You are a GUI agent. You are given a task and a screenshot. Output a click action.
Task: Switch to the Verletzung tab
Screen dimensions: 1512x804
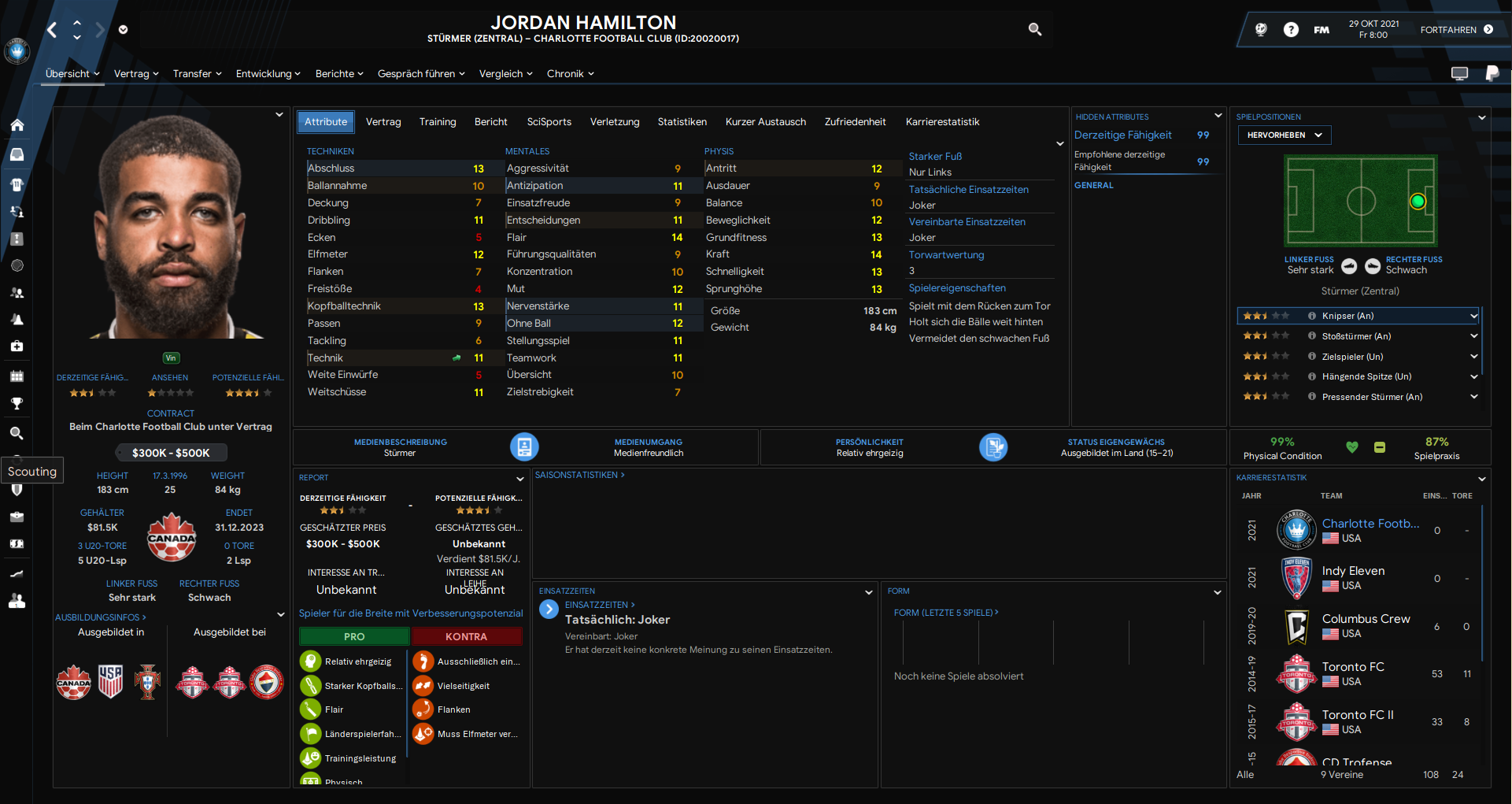click(615, 122)
